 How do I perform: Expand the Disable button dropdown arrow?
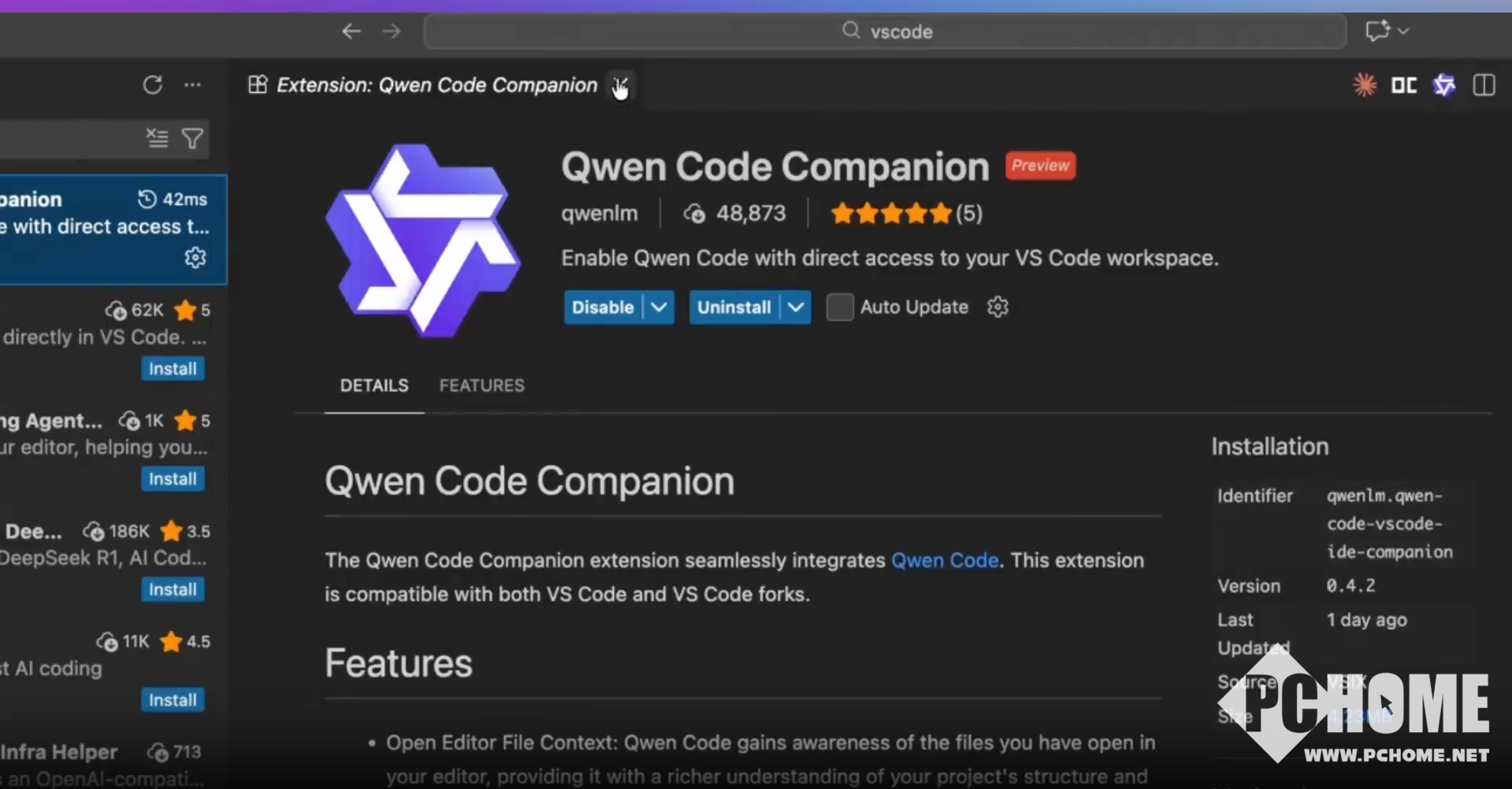click(x=659, y=307)
